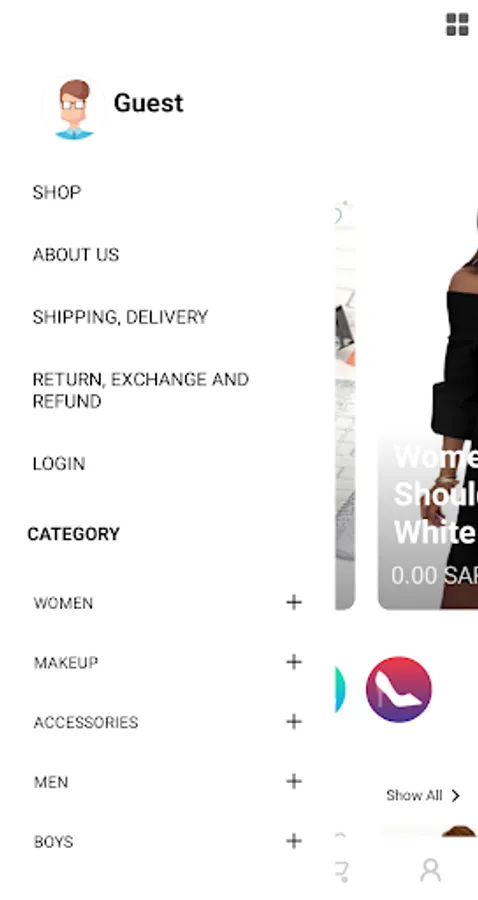Click the Show All link
478x900 pixels.
(x=423, y=796)
